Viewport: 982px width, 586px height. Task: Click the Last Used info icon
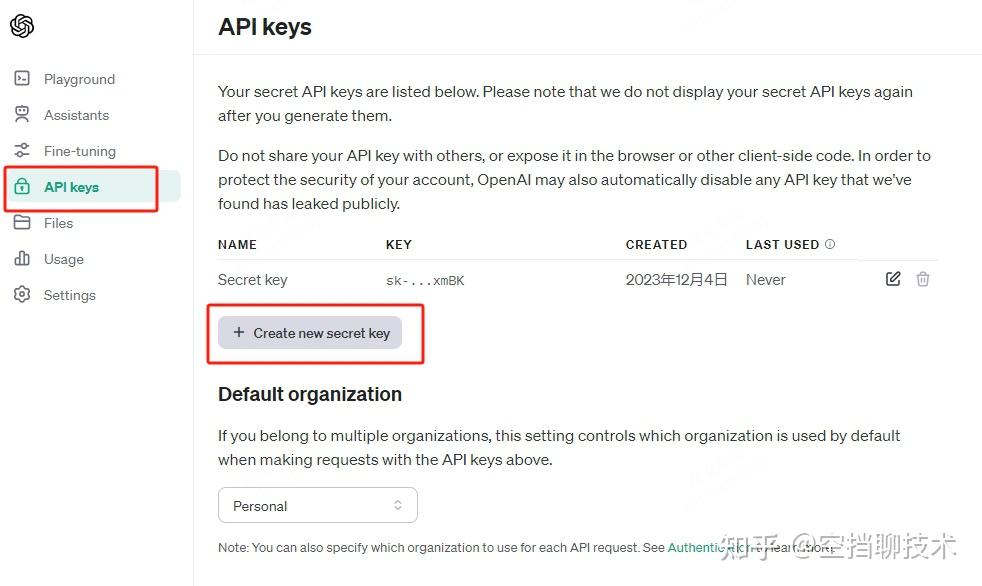[830, 244]
